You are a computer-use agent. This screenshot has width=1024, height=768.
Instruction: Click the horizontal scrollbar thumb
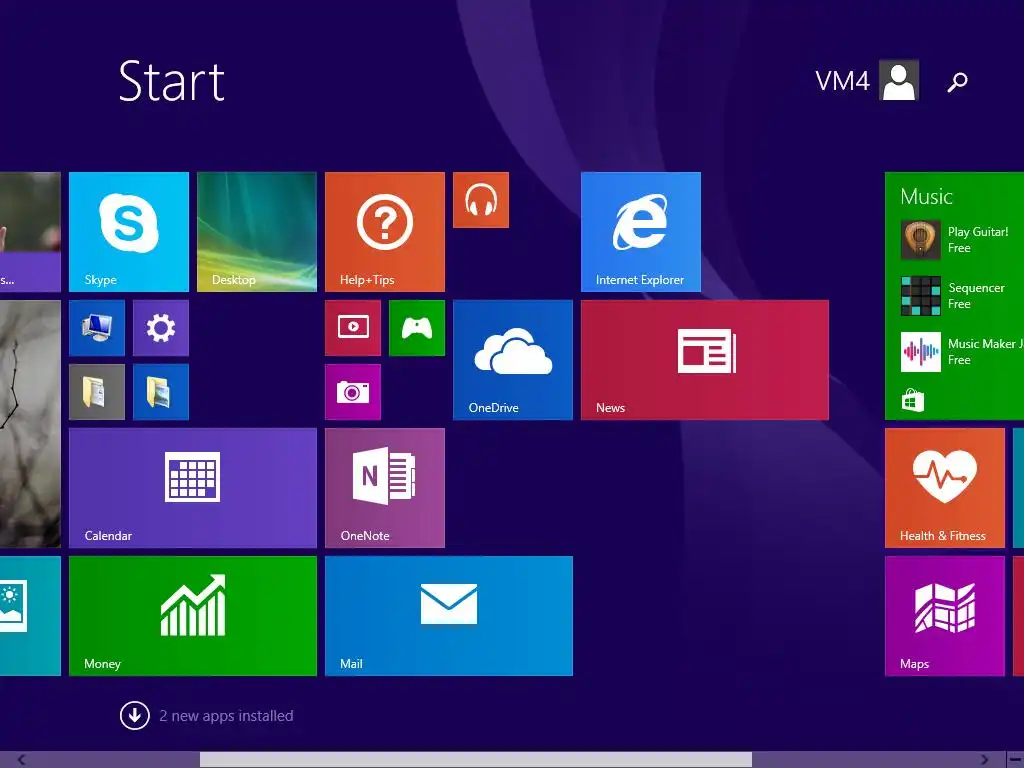475,760
